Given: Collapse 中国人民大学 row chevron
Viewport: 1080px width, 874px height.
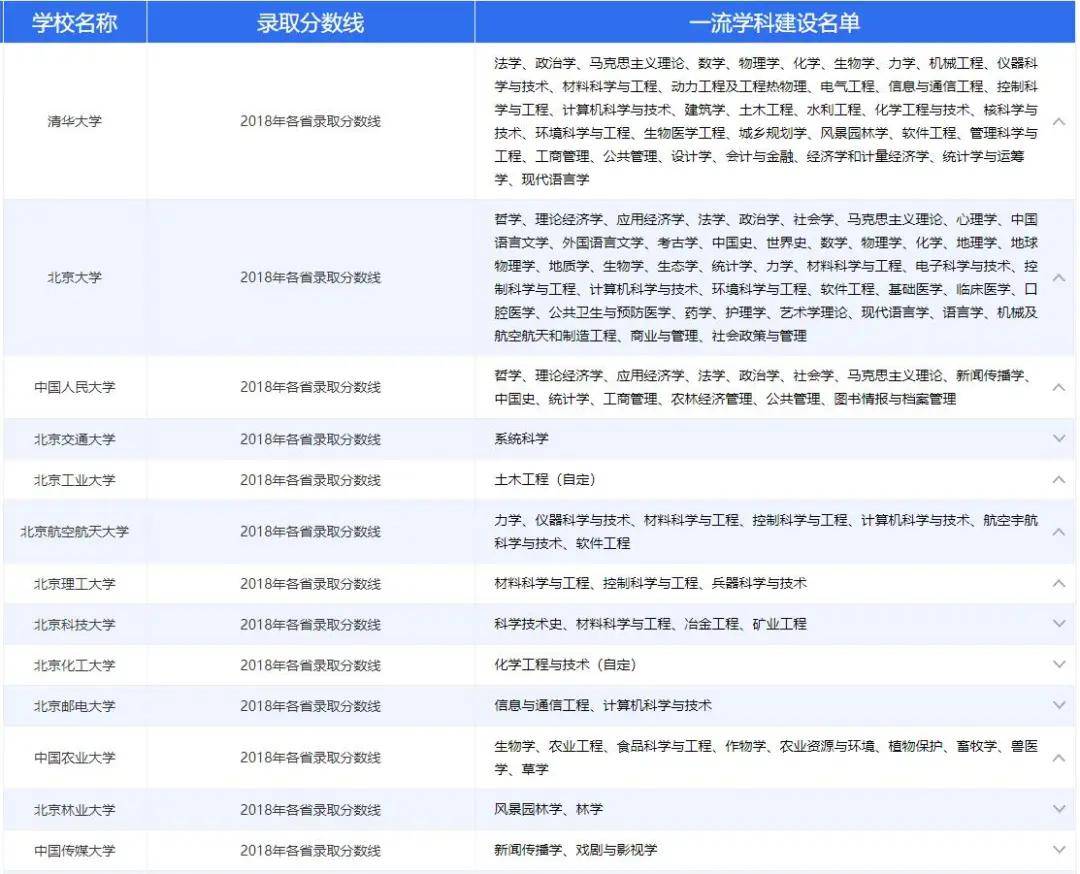Looking at the screenshot, I should 1059,387.
